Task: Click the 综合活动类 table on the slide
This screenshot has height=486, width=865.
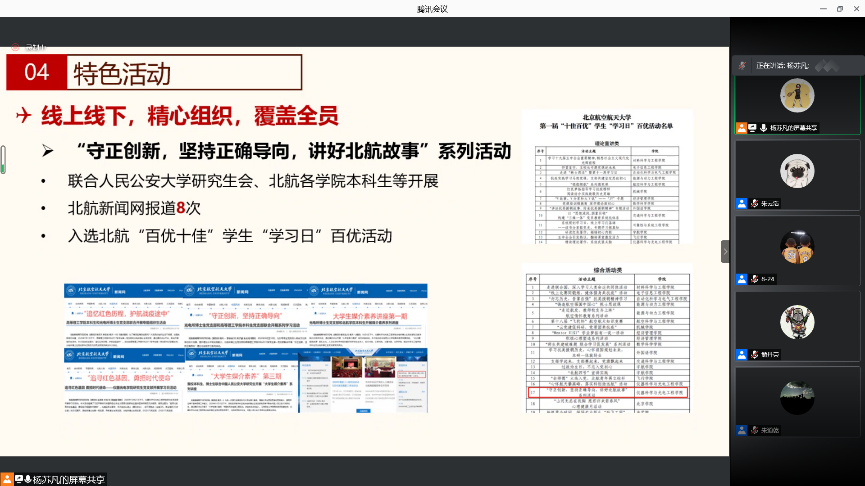Action: [608, 341]
